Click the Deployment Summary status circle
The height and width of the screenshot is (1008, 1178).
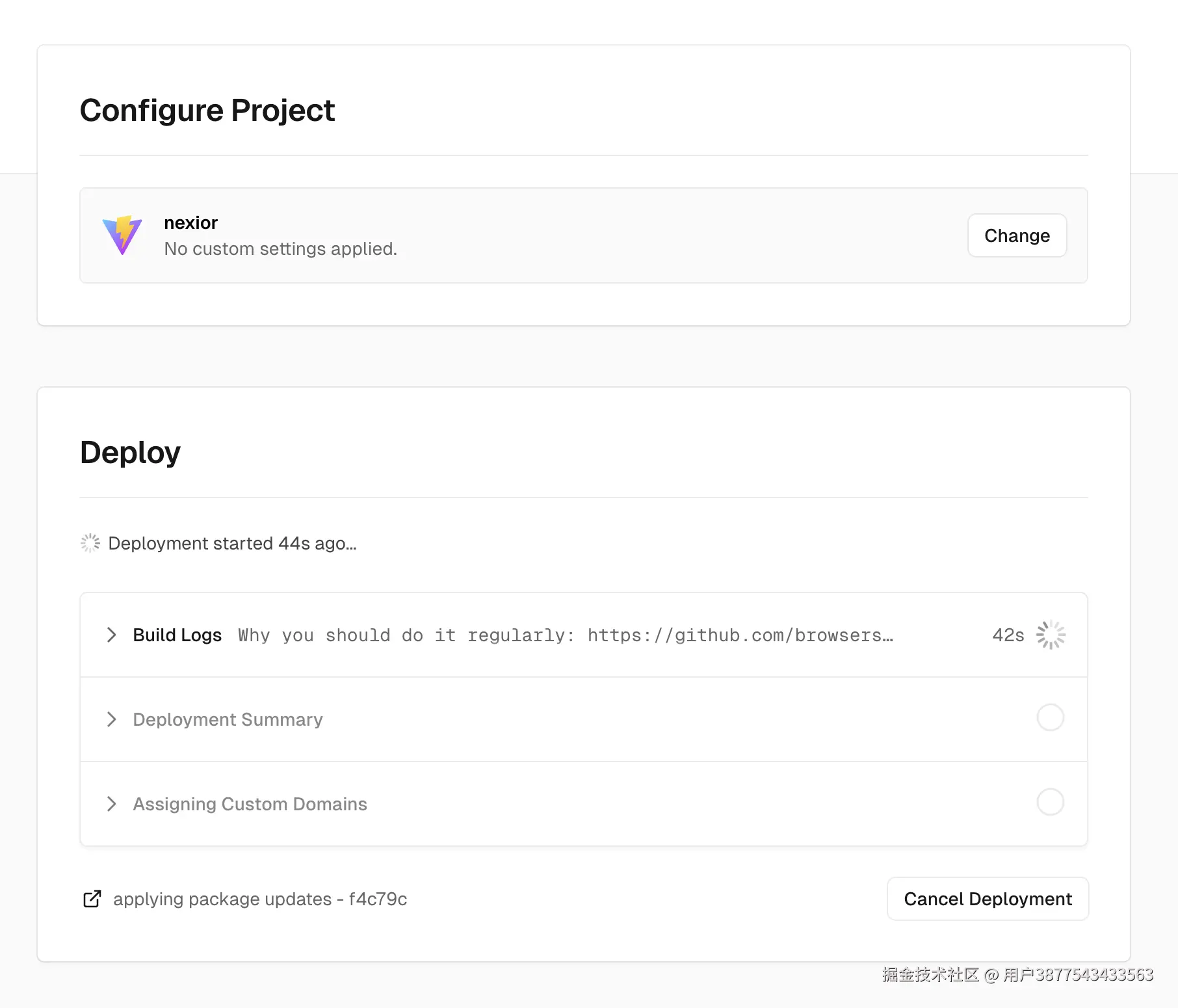coord(1050,718)
